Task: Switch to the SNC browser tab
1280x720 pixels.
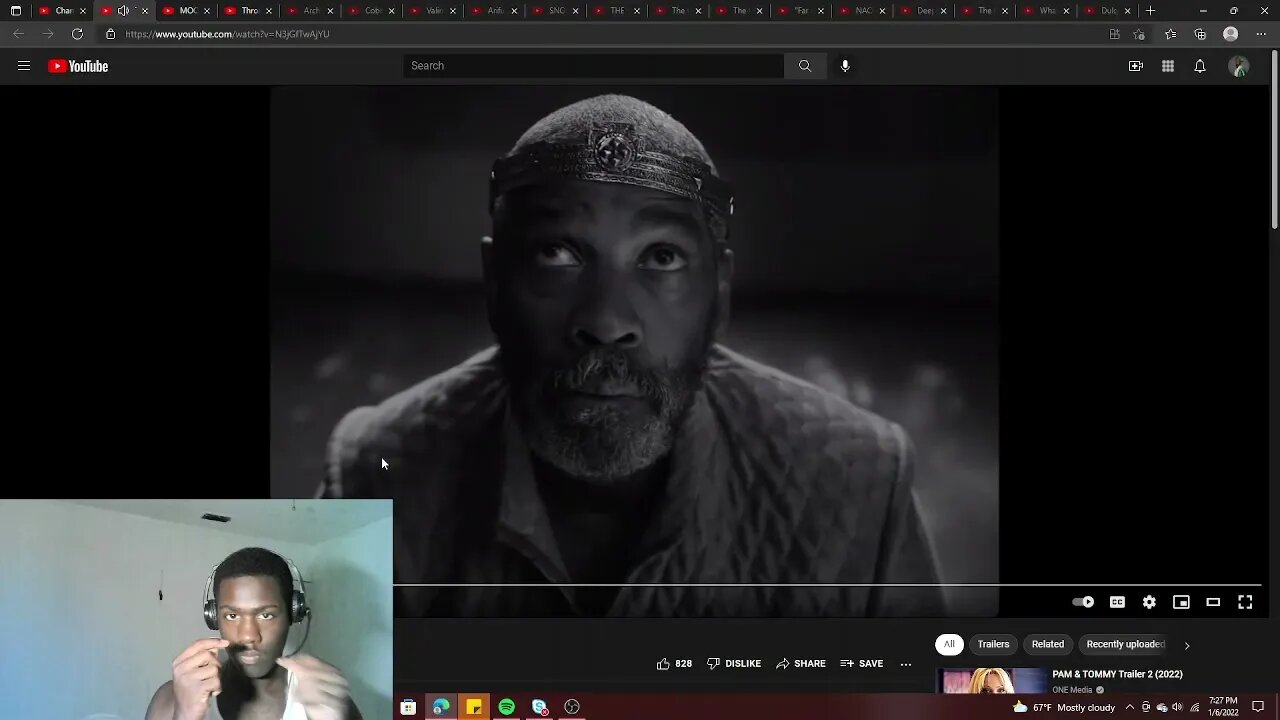Action: tap(556, 11)
